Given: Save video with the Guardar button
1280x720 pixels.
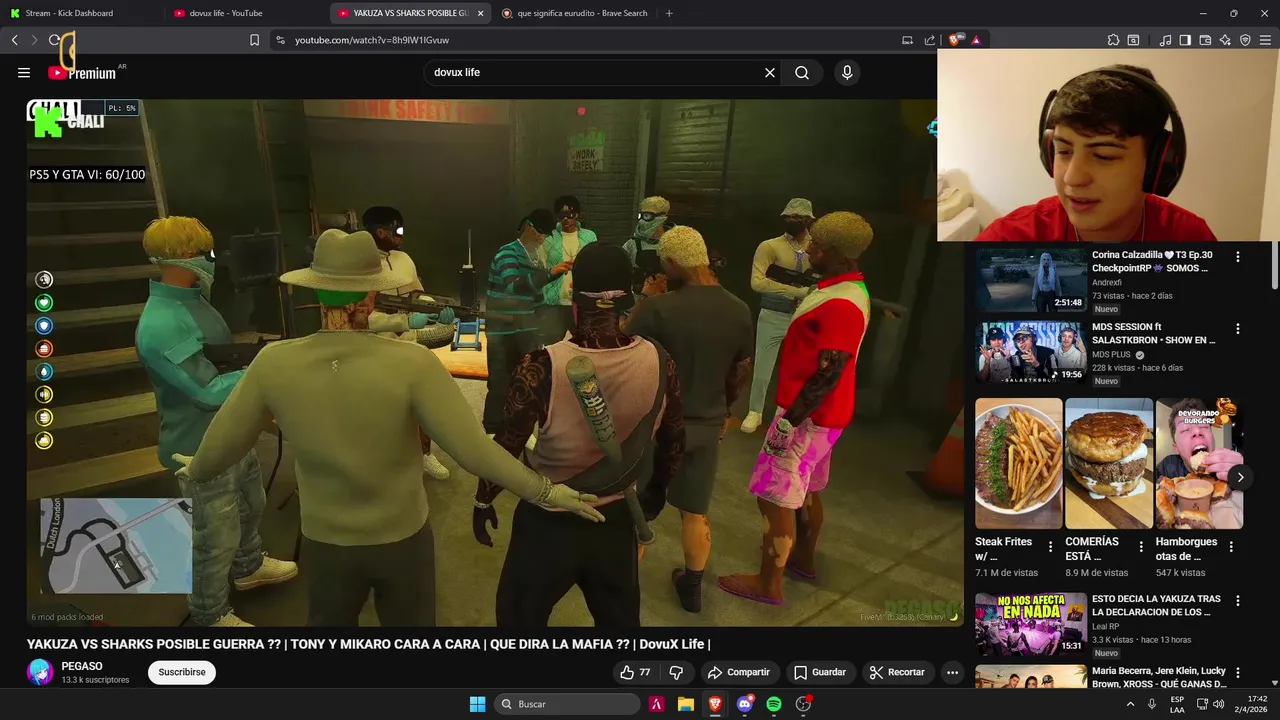Looking at the screenshot, I should pos(819,672).
